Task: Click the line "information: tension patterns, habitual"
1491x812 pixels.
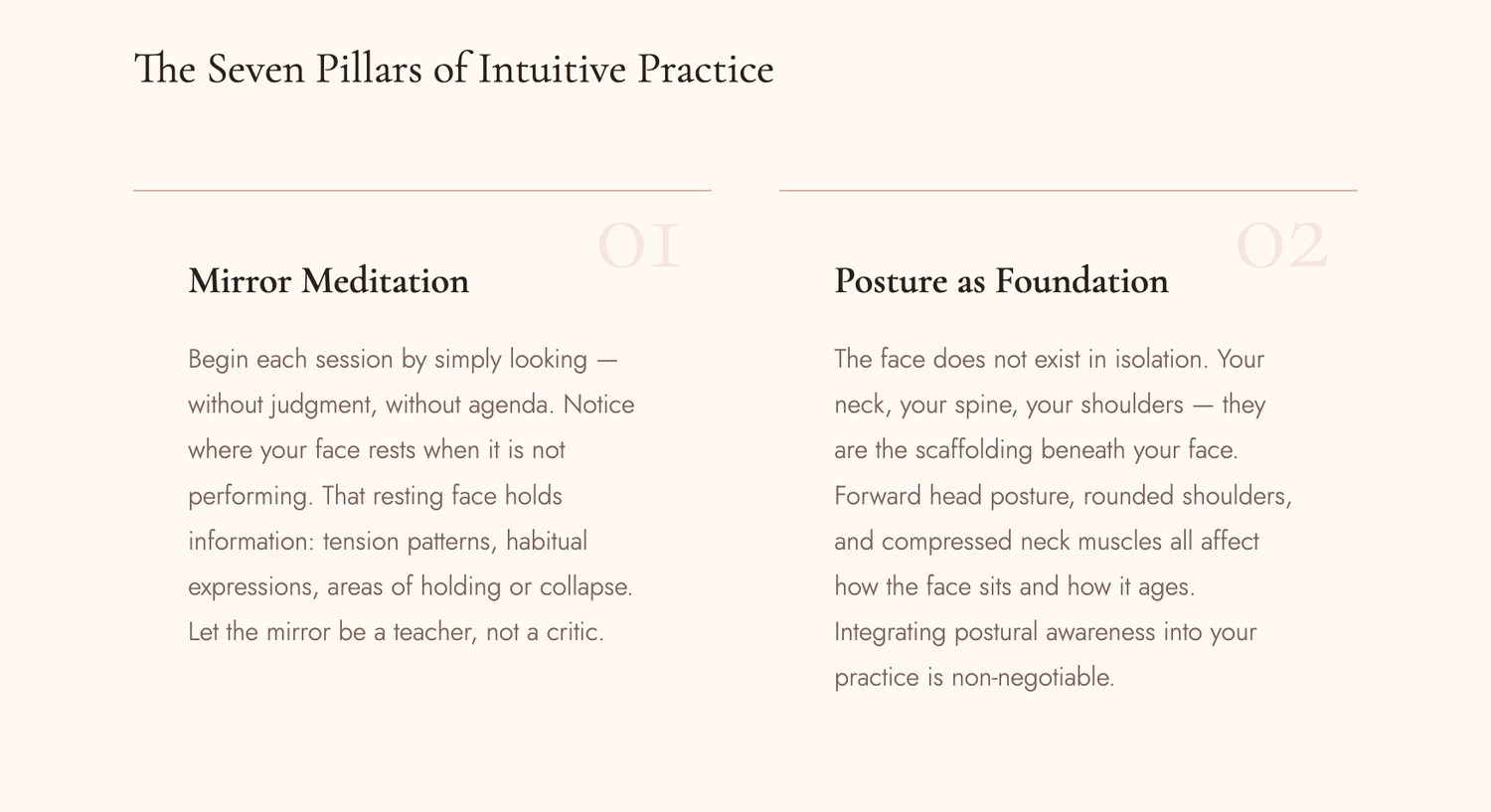Action: [387, 542]
